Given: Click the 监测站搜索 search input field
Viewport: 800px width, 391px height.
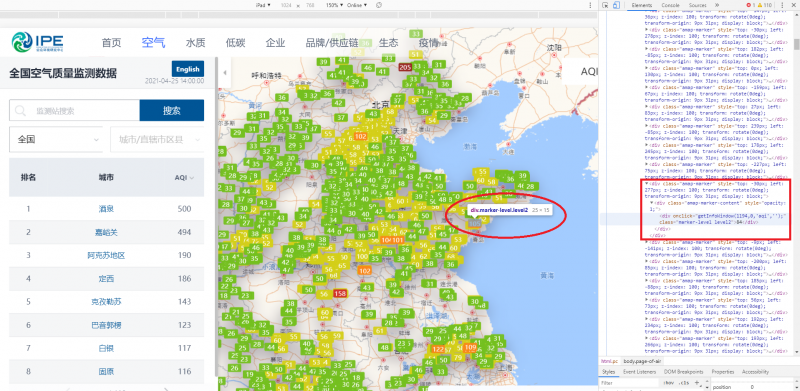Looking at the screenshot, I should pyautogui.click(x=74, y=111).
